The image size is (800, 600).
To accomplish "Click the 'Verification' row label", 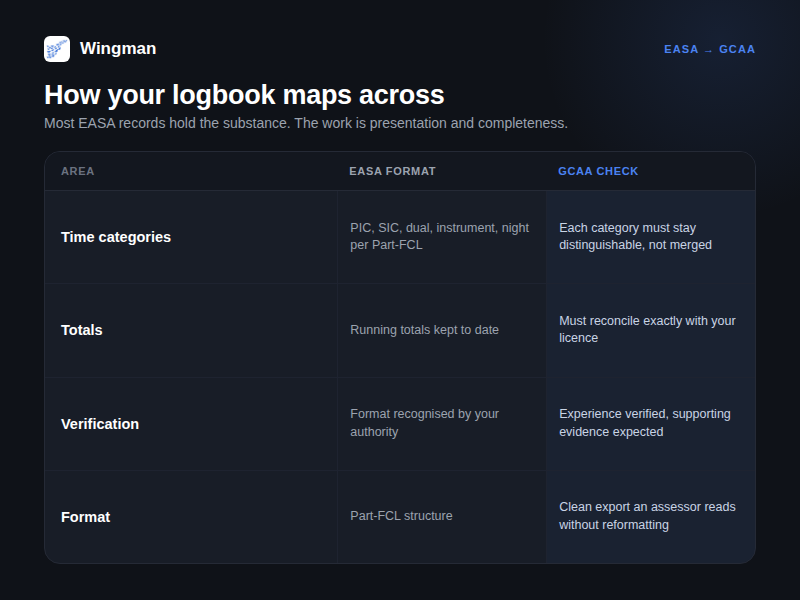I will coord(100,424).
